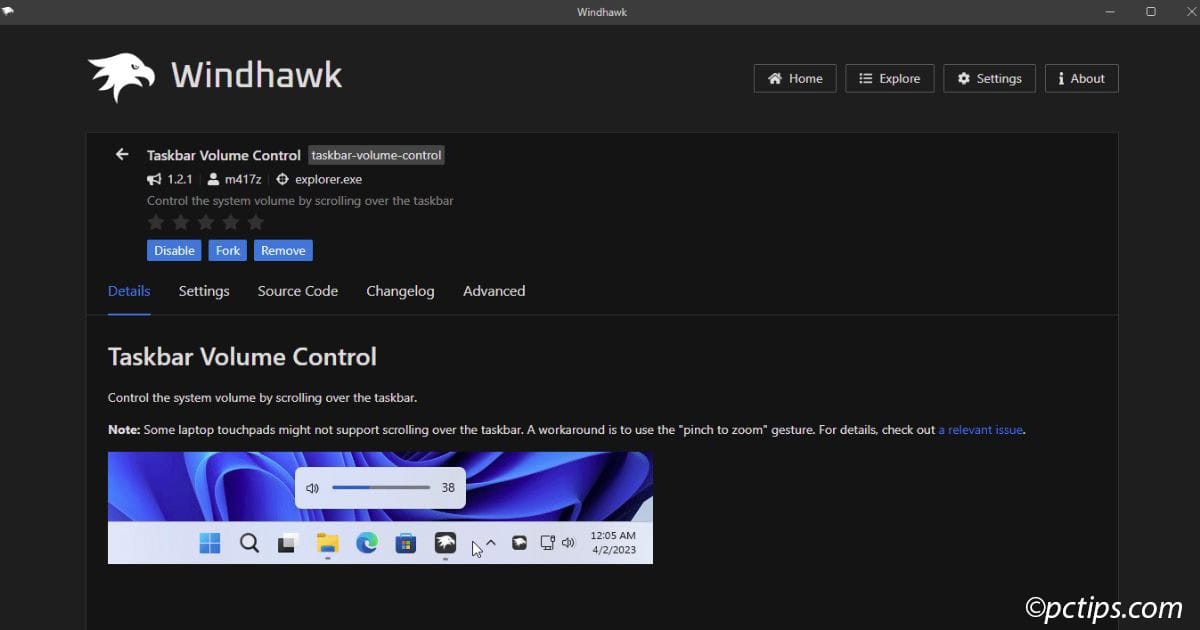Click the megaphone version icon
Screen dimensions: 1200x630
pyautogui.click(x=154, y=179)
